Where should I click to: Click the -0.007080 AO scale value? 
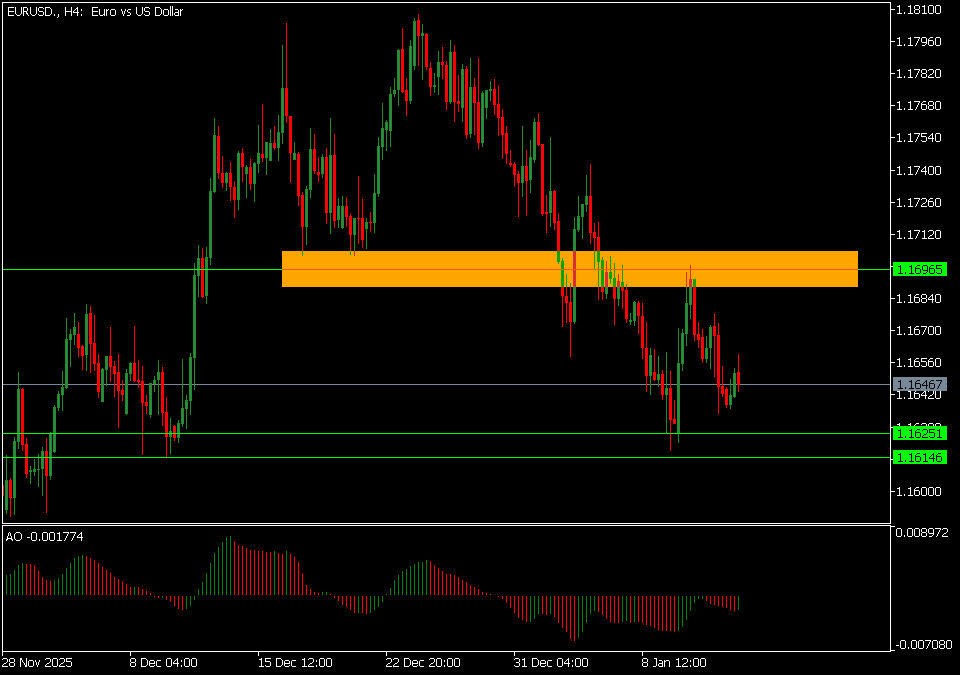coord(922,645)
